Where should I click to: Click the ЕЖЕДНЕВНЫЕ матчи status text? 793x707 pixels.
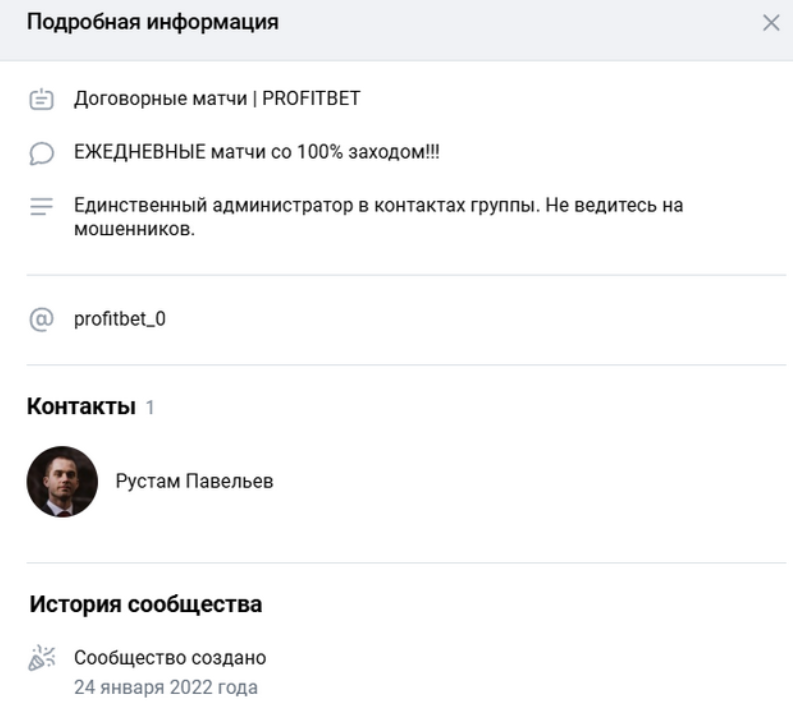[258, 153]
